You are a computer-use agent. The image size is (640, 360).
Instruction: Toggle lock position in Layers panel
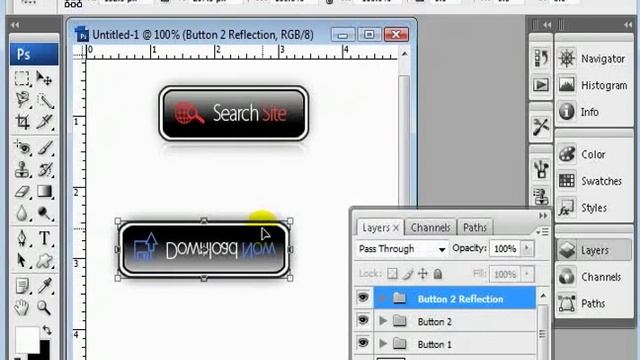pos(422,274)
